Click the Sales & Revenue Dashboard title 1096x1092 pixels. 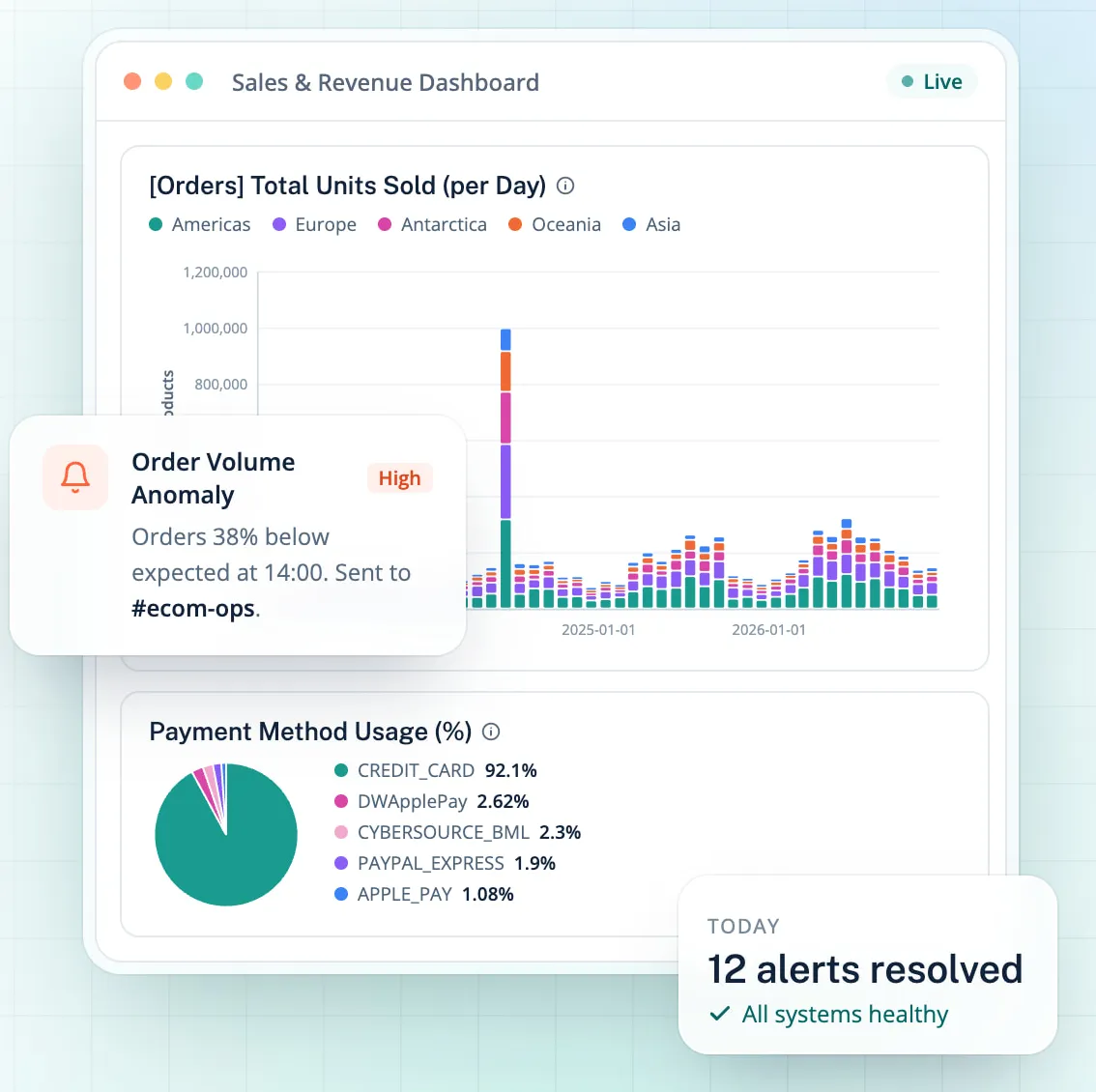coord(385,82)
